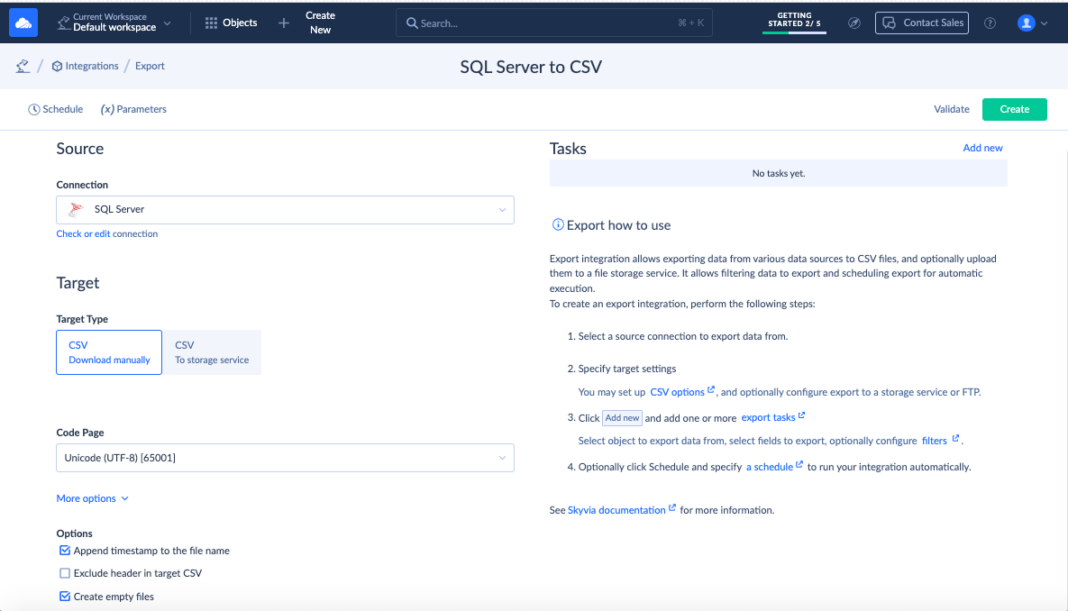Open the Schedule tab
The image size is (1068, 611).
click(55, 109)
